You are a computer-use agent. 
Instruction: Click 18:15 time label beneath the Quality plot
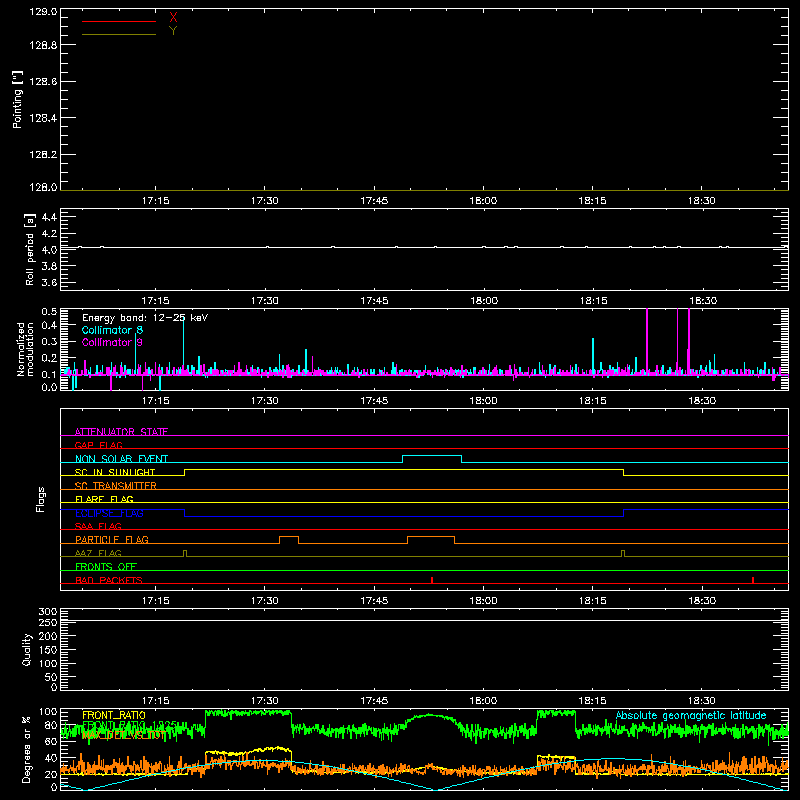(592, 701)
